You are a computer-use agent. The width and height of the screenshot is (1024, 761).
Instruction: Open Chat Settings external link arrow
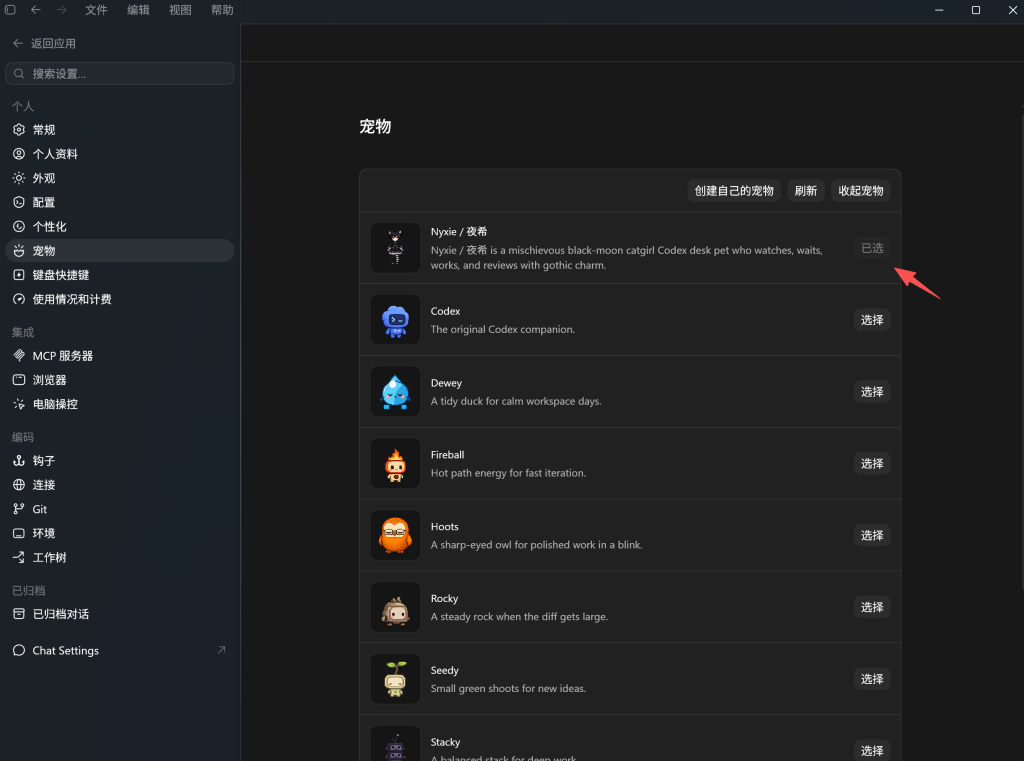click(221, 650)
